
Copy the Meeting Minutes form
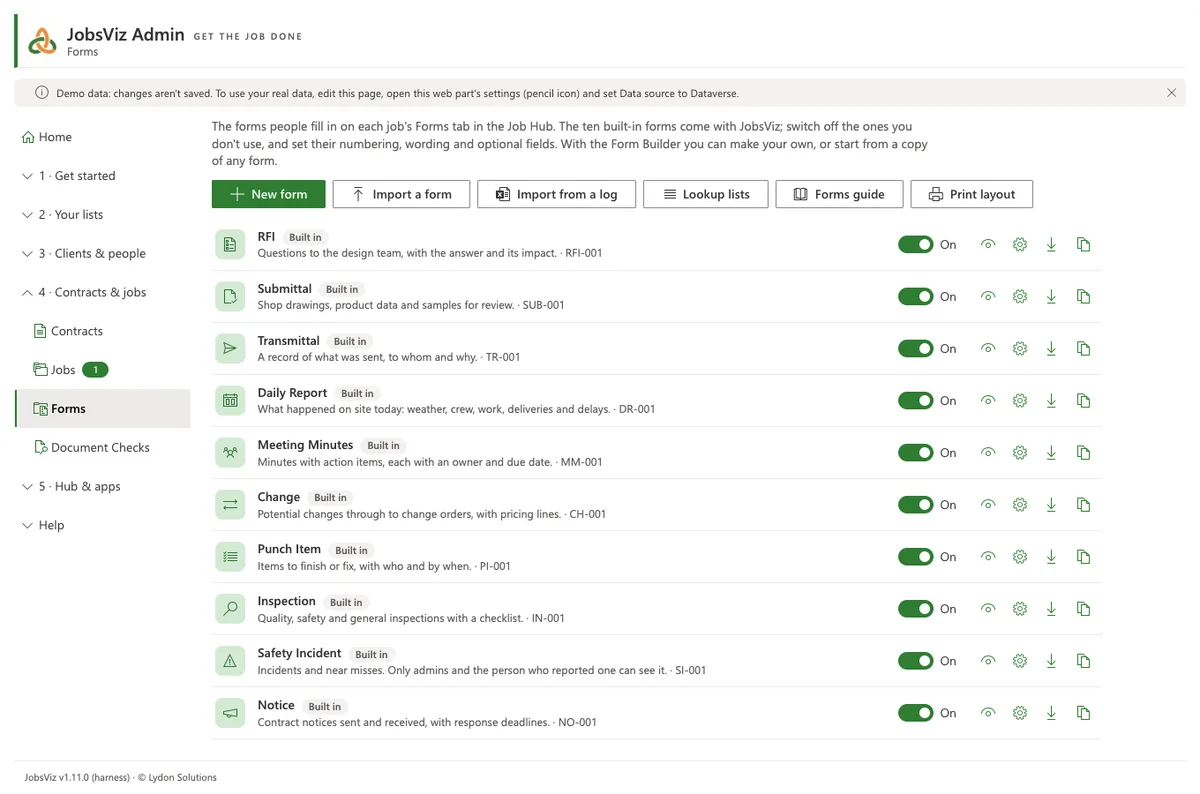click(1083, 452)
